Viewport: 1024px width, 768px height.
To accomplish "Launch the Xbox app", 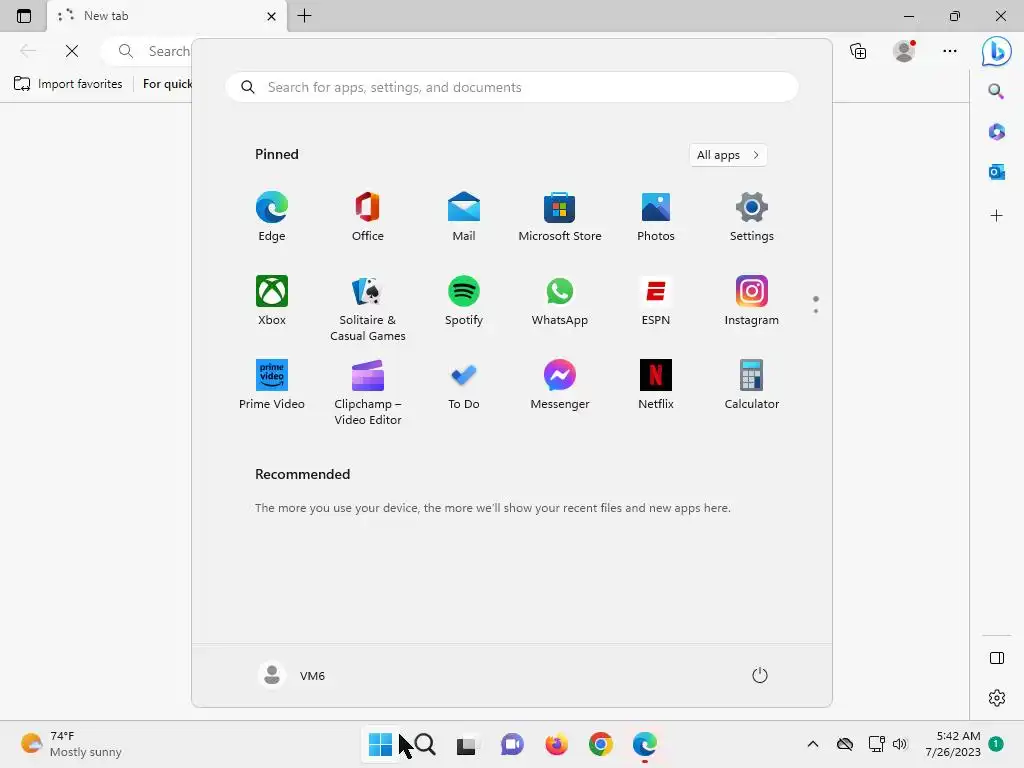I will point(272,300).
